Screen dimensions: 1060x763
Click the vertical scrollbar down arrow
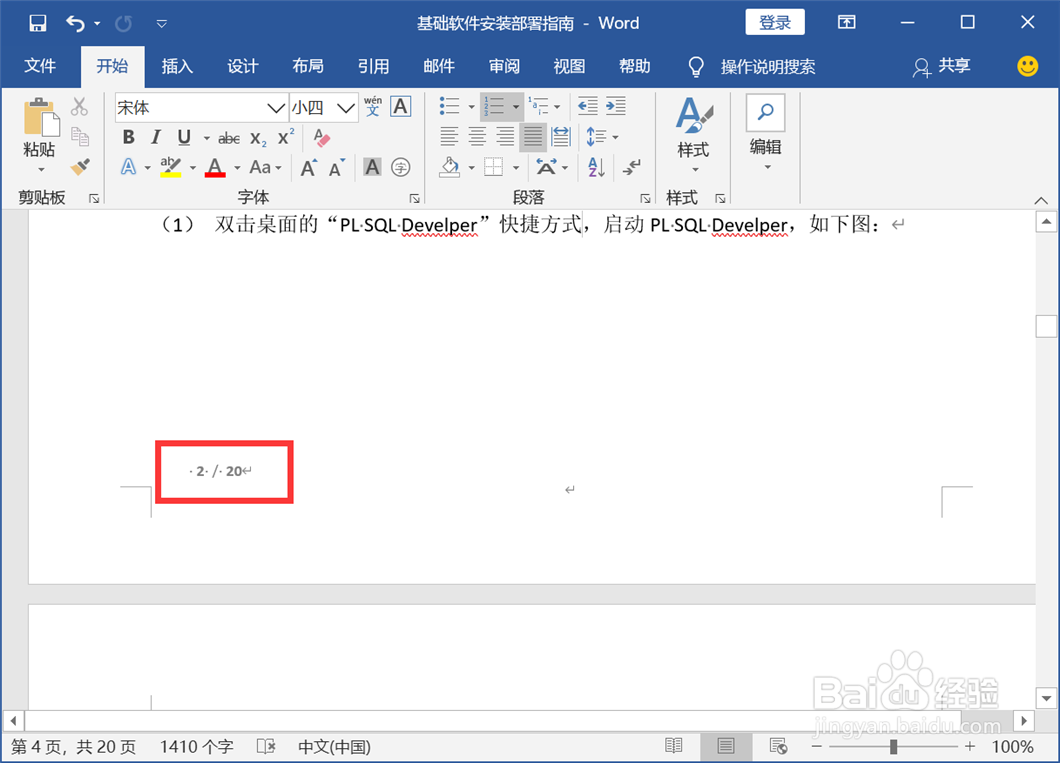pyautogui.click(x=1046, y=698)
